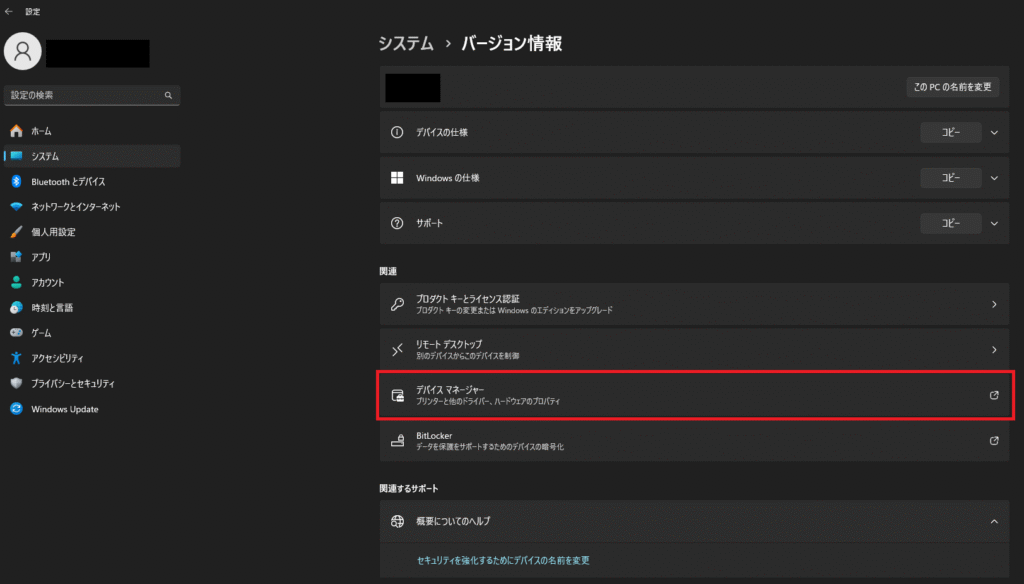Click the プライバシー shield icon

16,383
